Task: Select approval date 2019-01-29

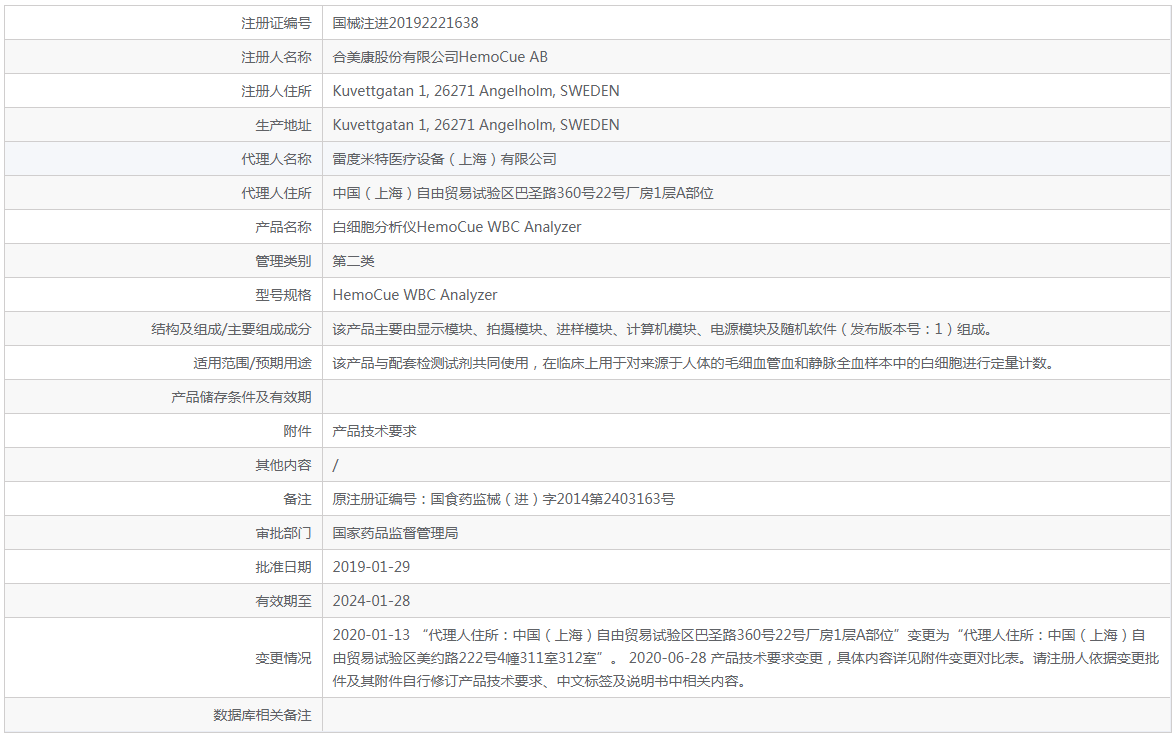Action: [372, 567]
